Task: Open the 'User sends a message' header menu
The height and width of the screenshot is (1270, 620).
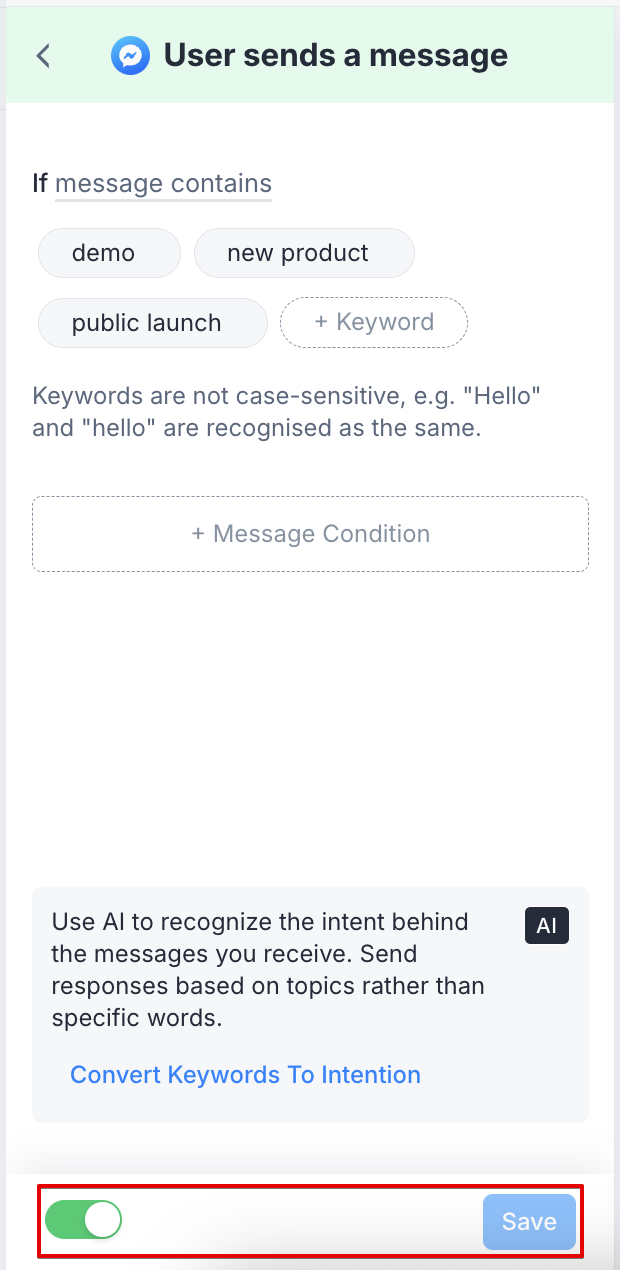Action: click(x=336, y=55)
